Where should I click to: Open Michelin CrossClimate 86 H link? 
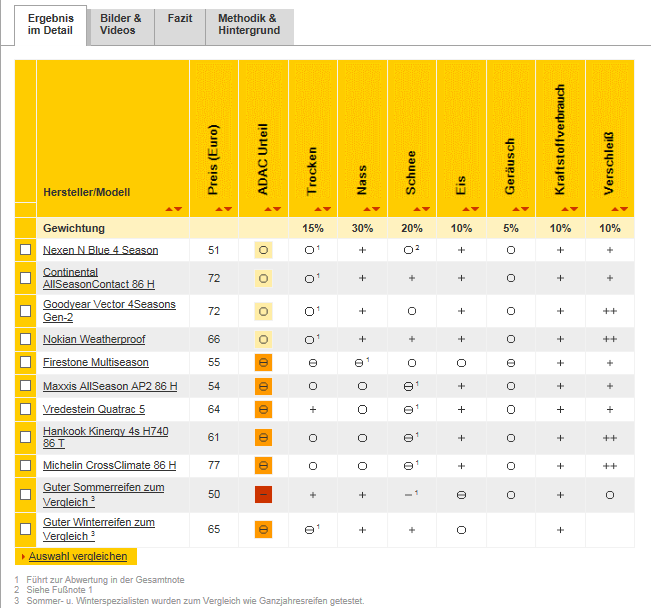[x=110, y=465]
